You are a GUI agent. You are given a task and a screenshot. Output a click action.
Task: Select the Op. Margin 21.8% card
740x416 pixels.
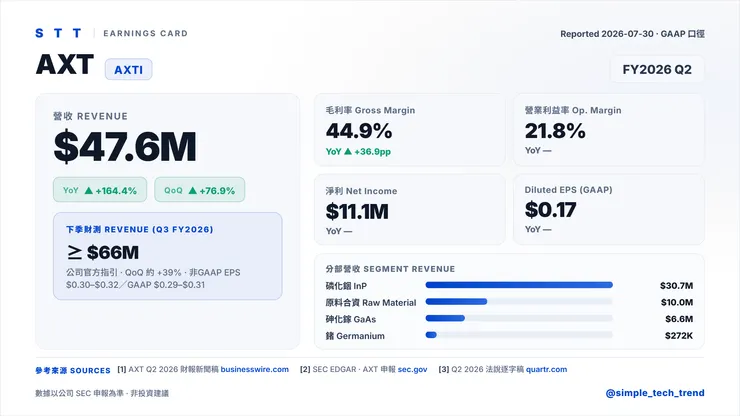coord(609,130)
